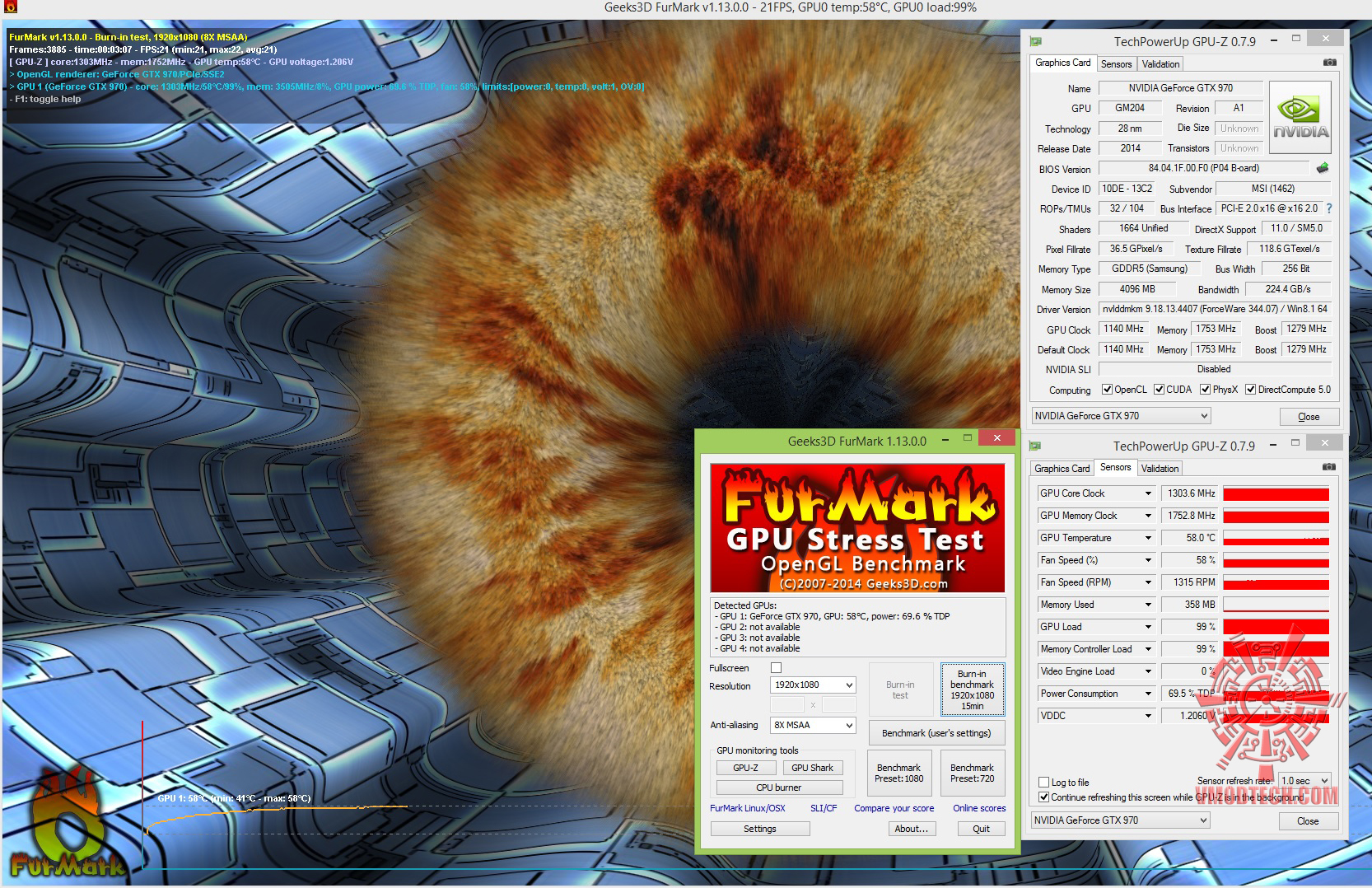Image resolution: width=1372 pixels, height=888 pixels.
Task: Select Graphics Card tab in upper GPU-Z window
Action: pyautogui.click(x=1063, y=63)
